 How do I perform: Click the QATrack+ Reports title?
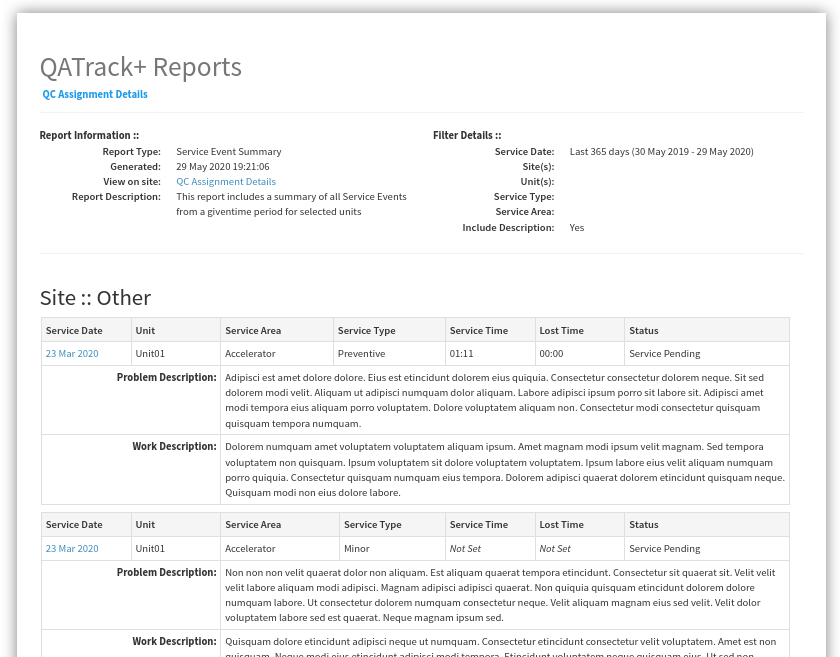point(141,68)
